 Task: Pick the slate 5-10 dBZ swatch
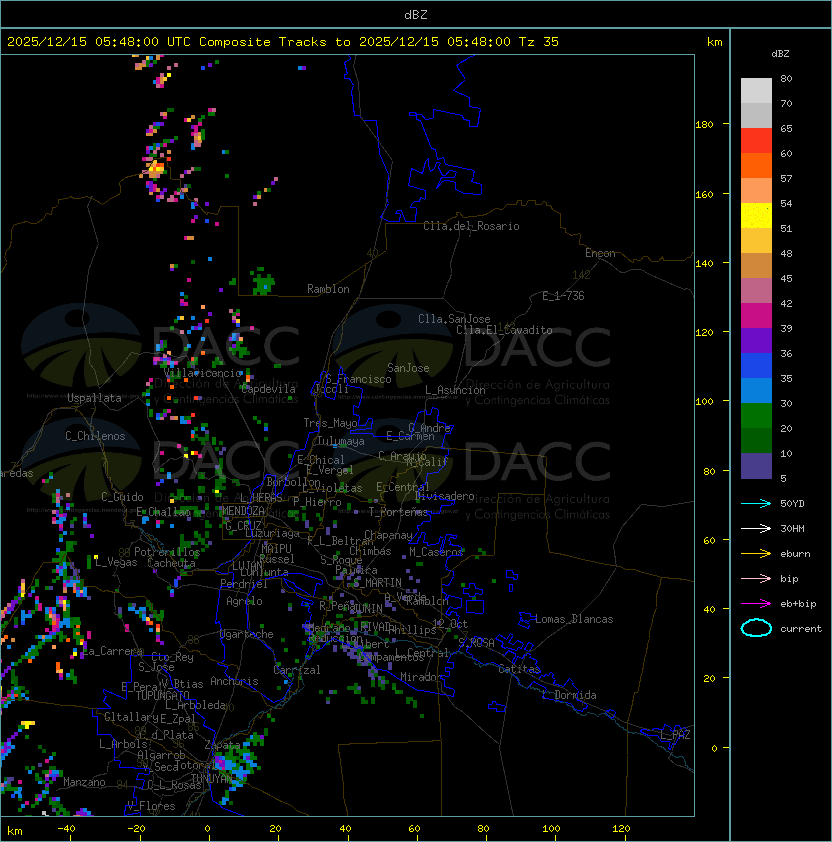click(756, 466)
